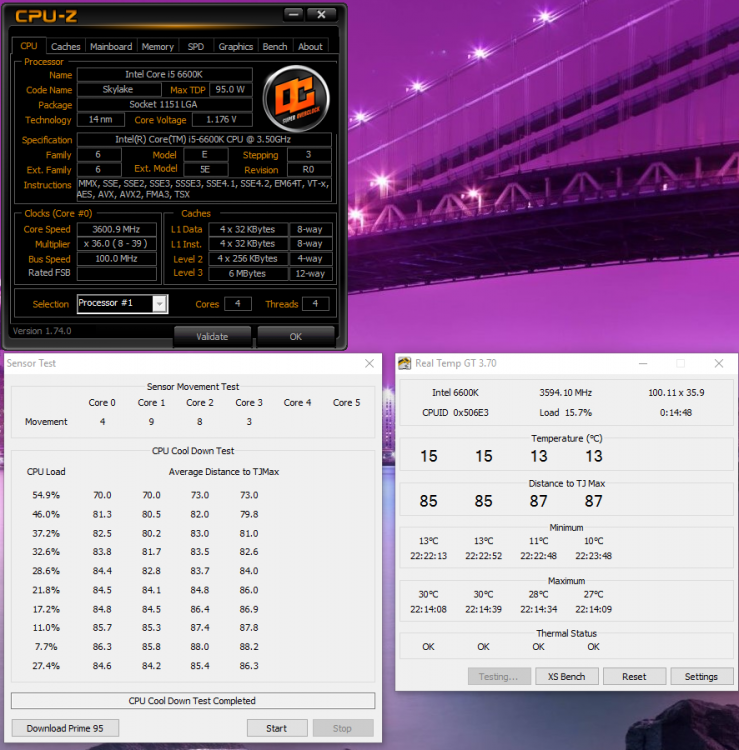This screenshot has width=739, height=750.
Task: Click the OK button in CPU-Z
Action: (x=296, y=336)
